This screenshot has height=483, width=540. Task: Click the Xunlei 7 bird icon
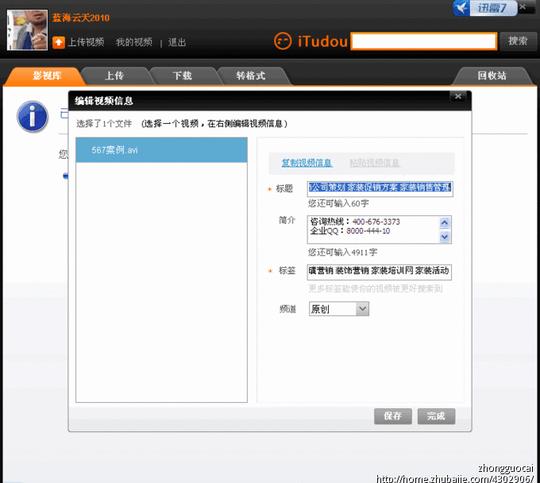tap(461, 8)
